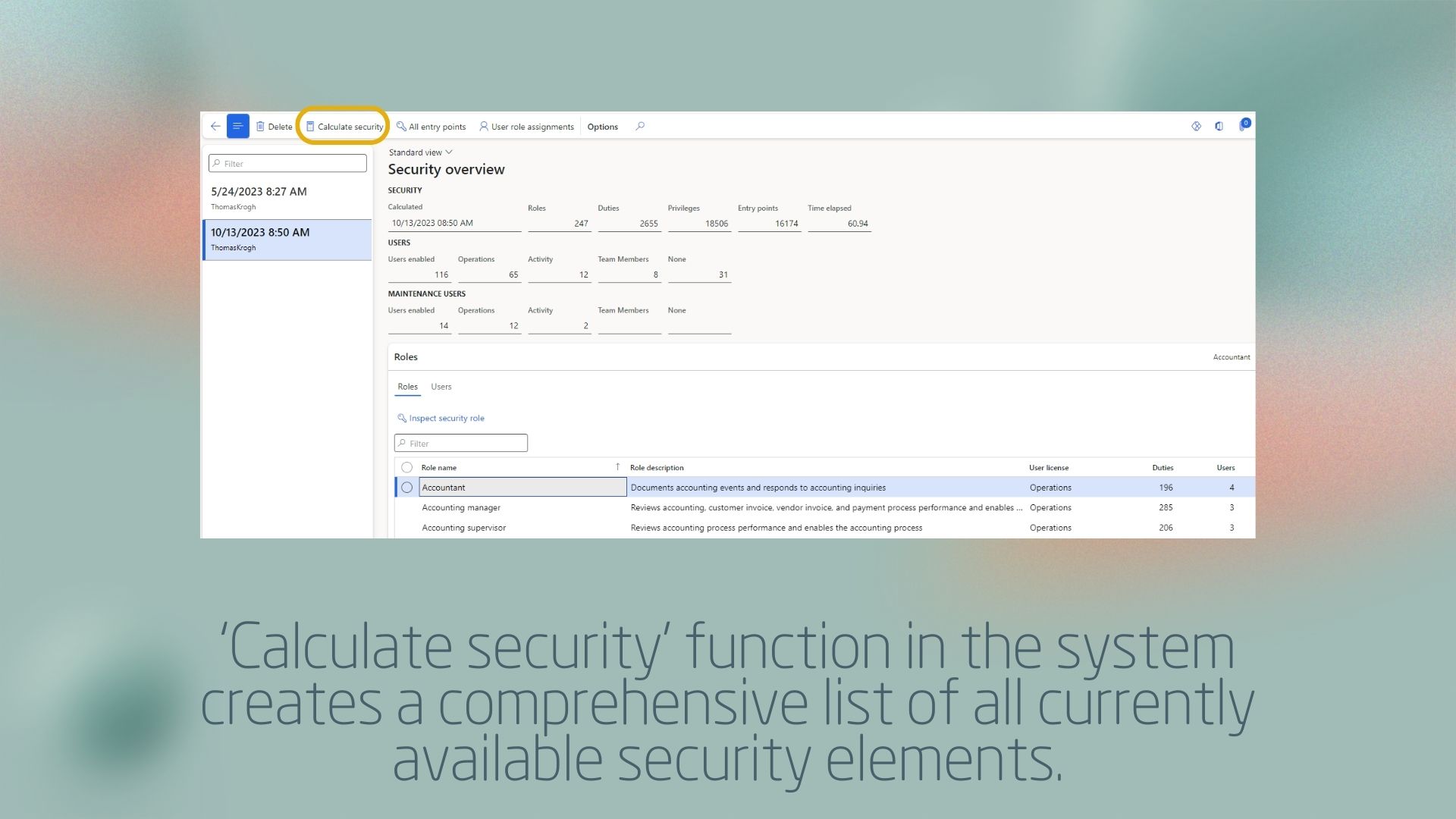The height and width of the screenshot is (819, 1456).
Task: Select the Accountant row radio button
Action: 407,488
